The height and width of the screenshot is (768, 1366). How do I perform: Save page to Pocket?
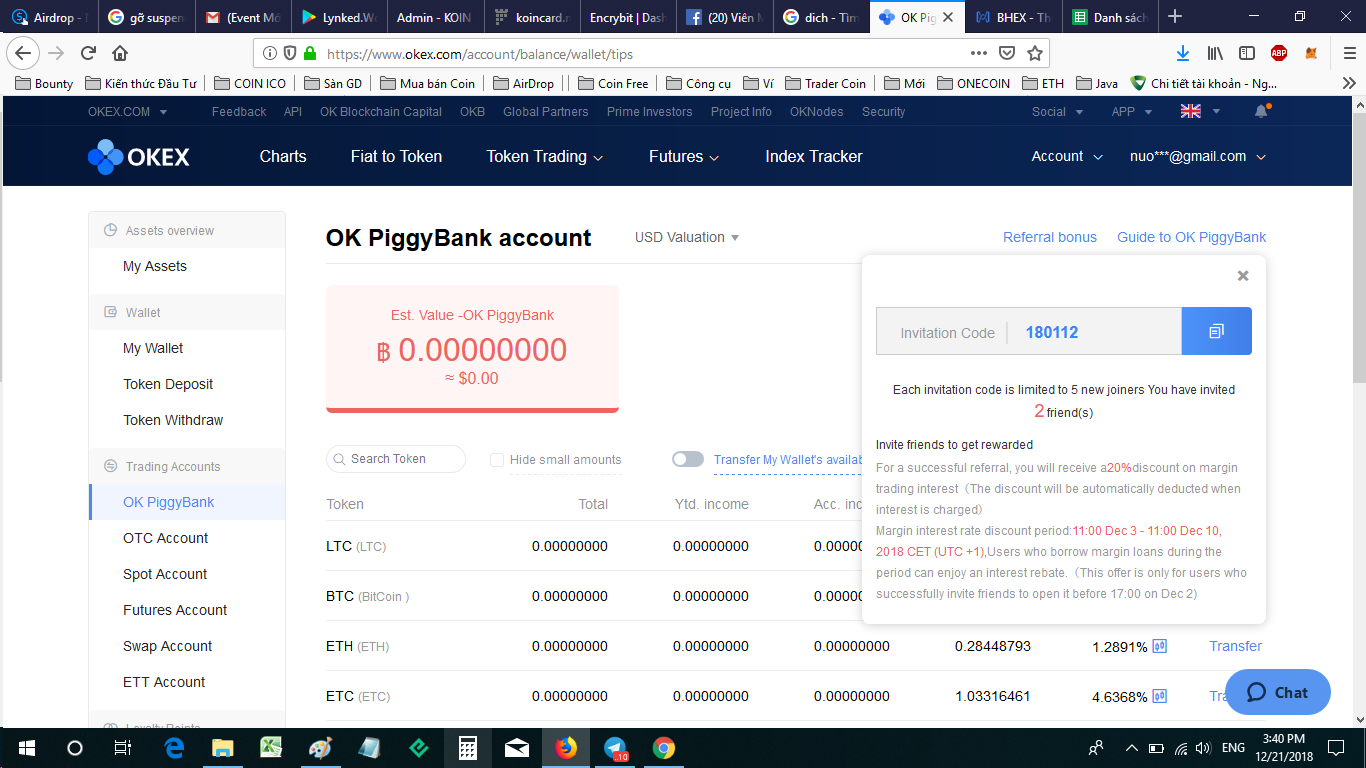point(1008,54)
